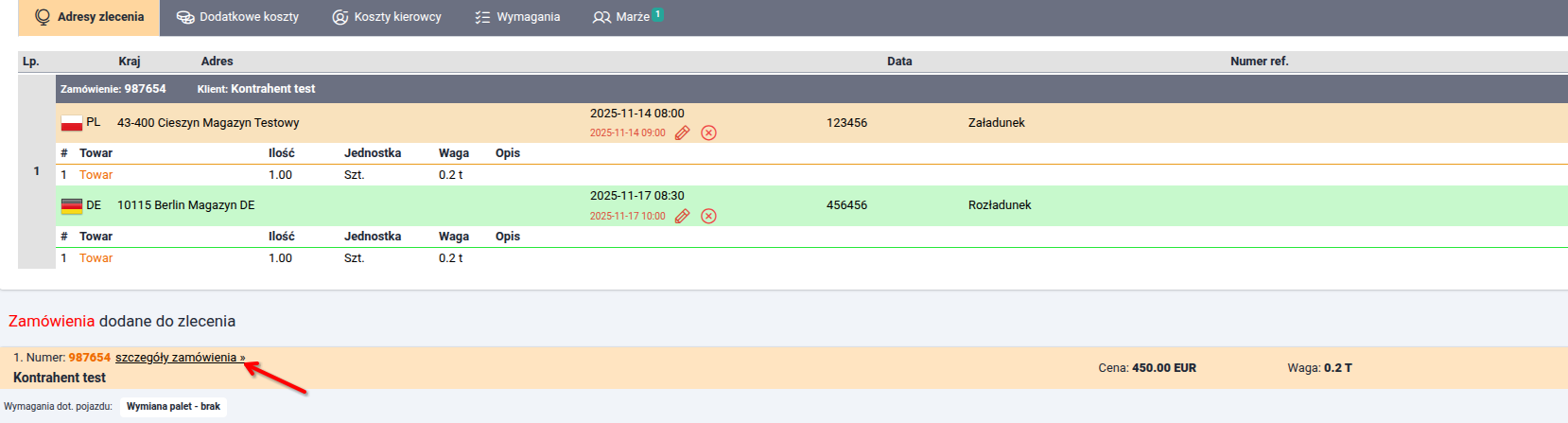Screen dimensions: 1568x423
Task: Open the Koszty kierowcy tab
Action: pyautogui.click(x=387, y=17)
